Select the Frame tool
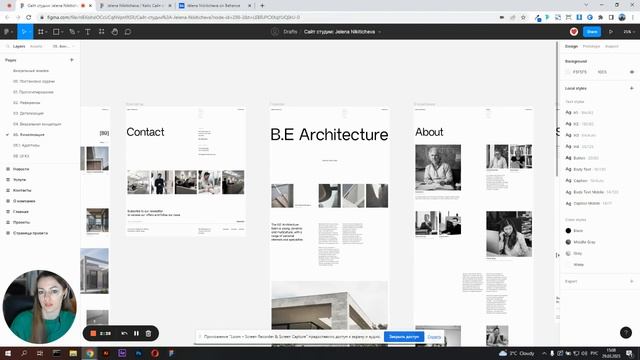 (x=40, y=32)
